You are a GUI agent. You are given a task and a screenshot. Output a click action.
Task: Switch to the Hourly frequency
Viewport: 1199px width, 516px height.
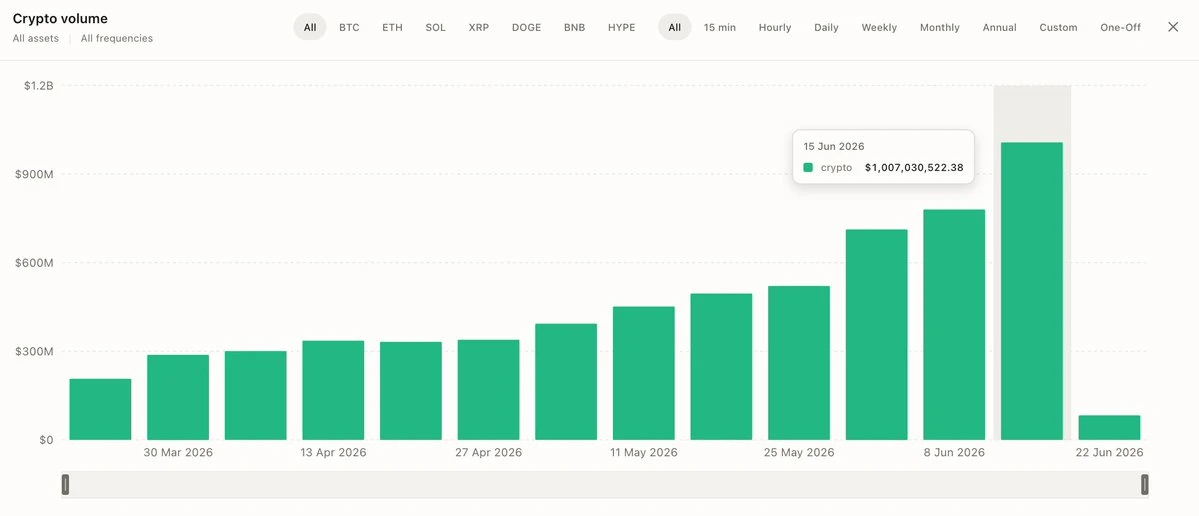(x=775, y=27)
